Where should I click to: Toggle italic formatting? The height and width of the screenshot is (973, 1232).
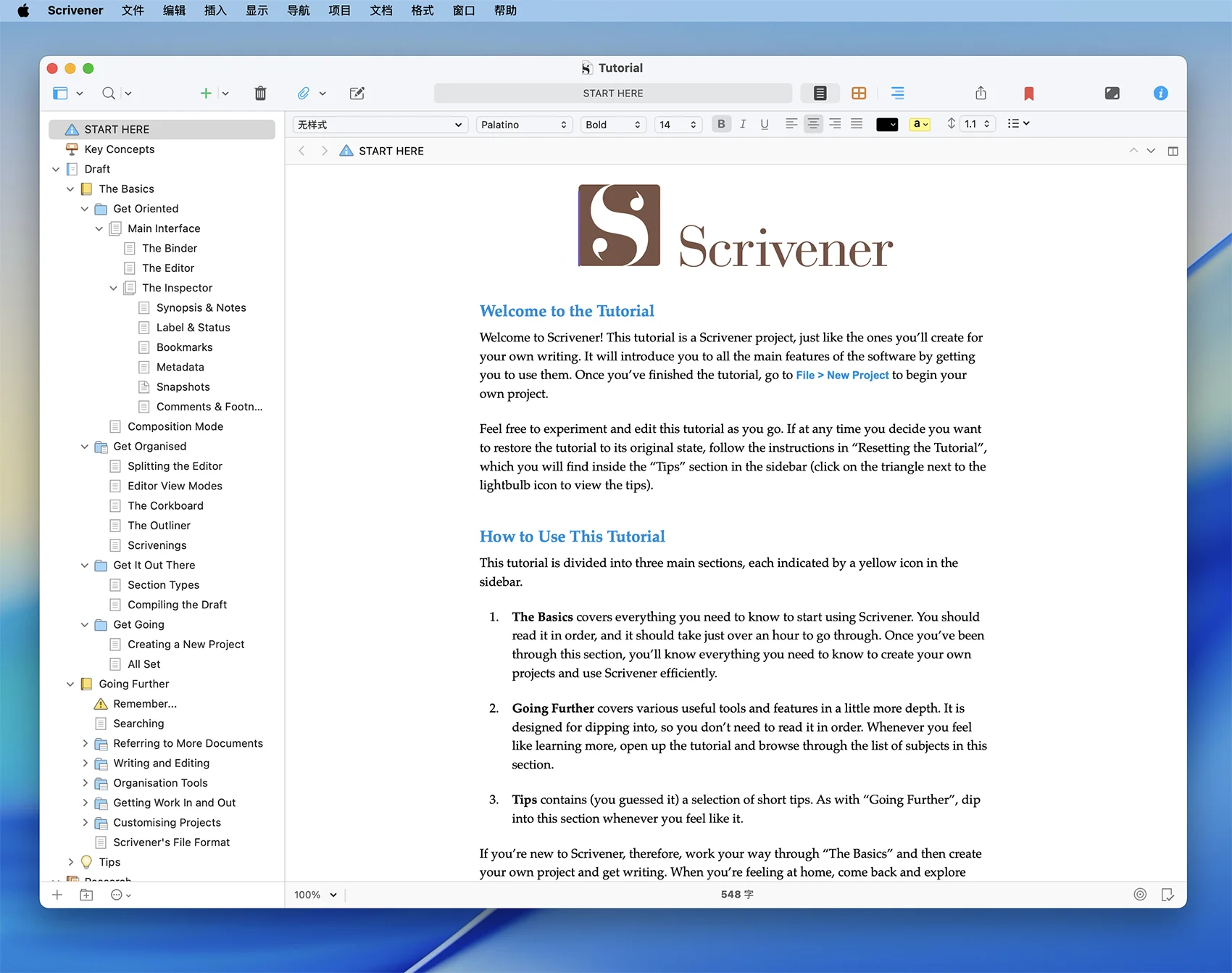click(x=742, y=124)
